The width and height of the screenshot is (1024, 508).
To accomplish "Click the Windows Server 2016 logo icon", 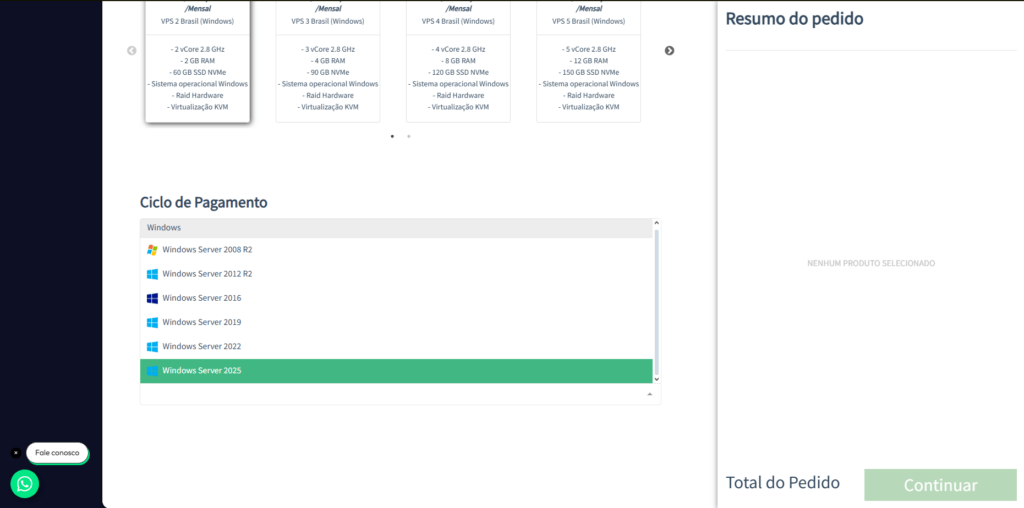I will (x=152, y=298).
